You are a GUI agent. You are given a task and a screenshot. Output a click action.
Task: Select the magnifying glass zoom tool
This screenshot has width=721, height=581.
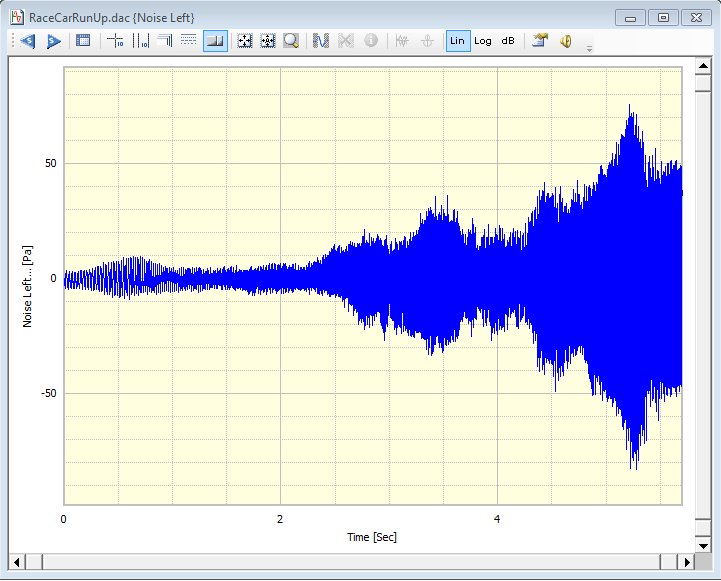pyautogui.click(x=291, y=41)
